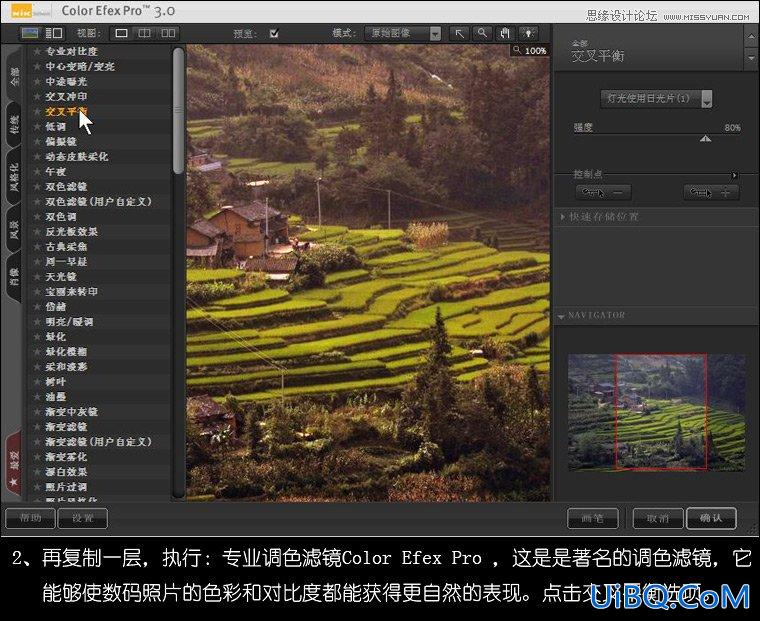760x621 pixels.
Task: Toggle favorite star for 偏振镜
Action: pos(37,142)
